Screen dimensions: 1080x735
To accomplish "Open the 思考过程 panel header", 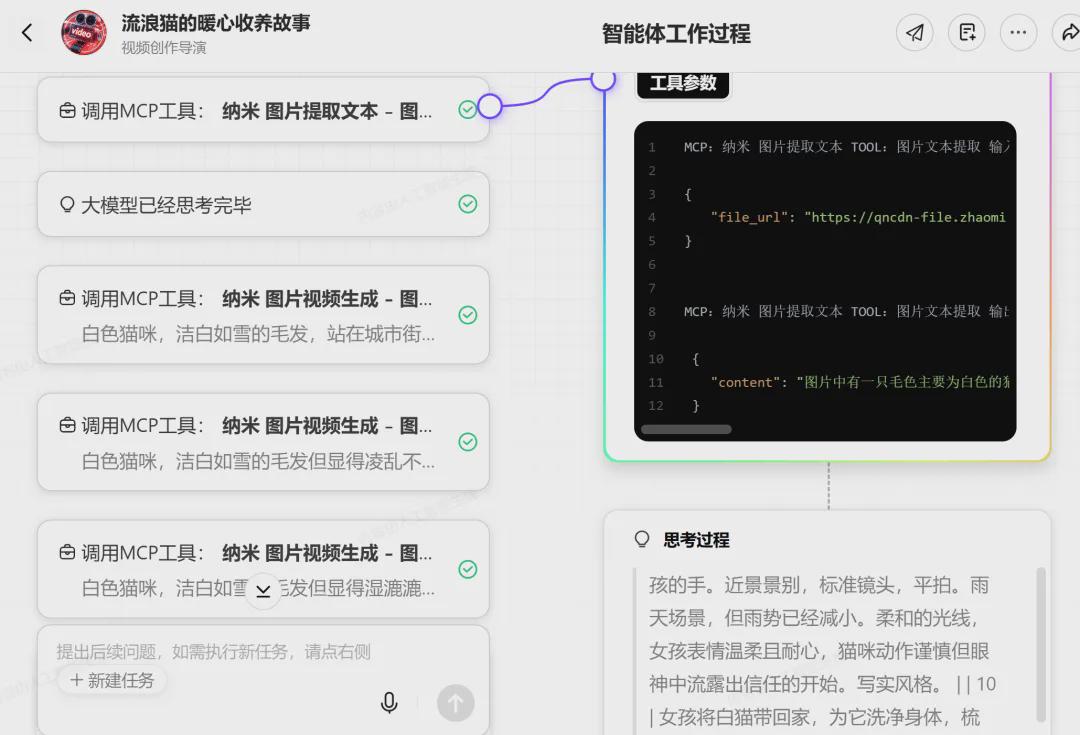I will click(696, 539).
